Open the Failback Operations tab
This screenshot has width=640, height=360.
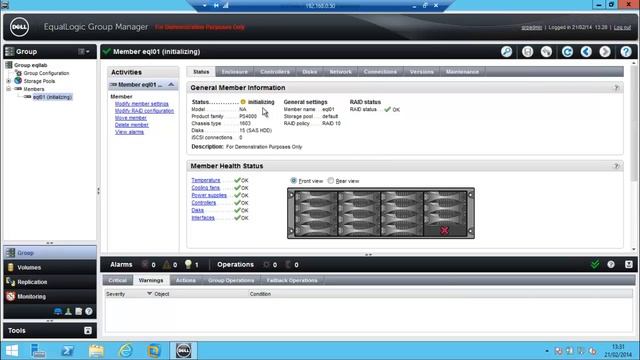(292, 280)
